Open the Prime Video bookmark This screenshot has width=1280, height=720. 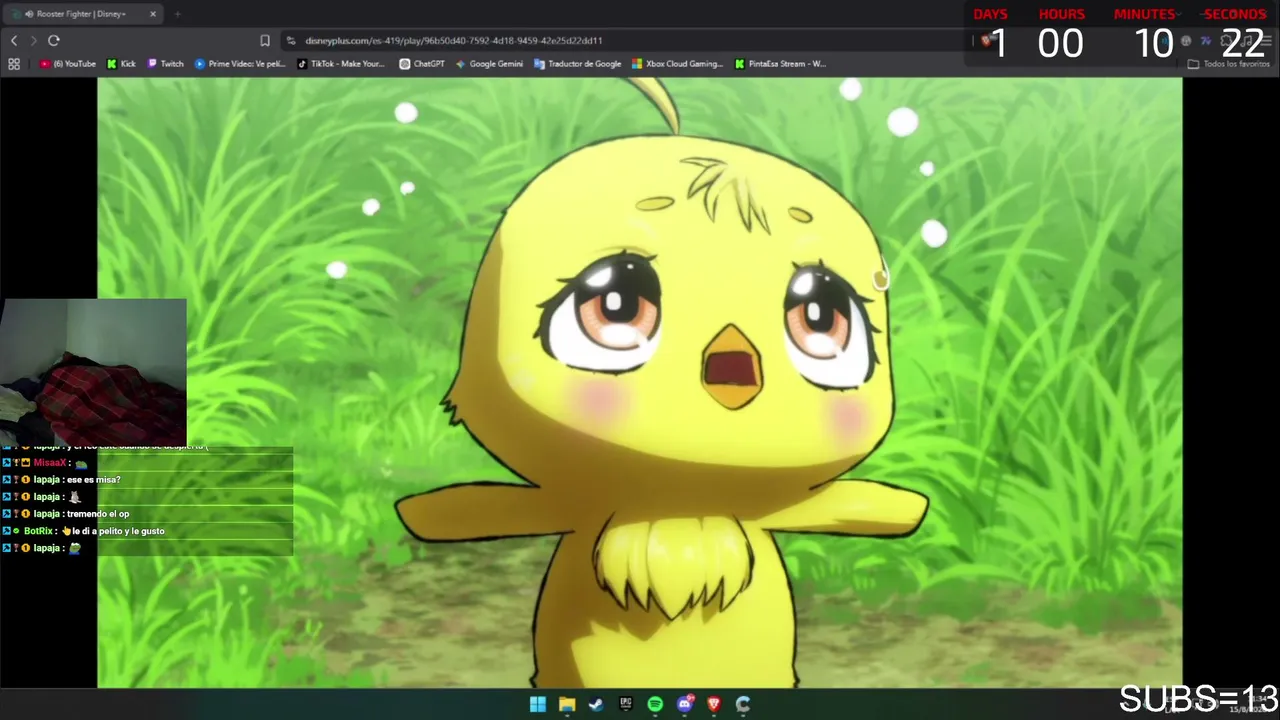point(240,64)
